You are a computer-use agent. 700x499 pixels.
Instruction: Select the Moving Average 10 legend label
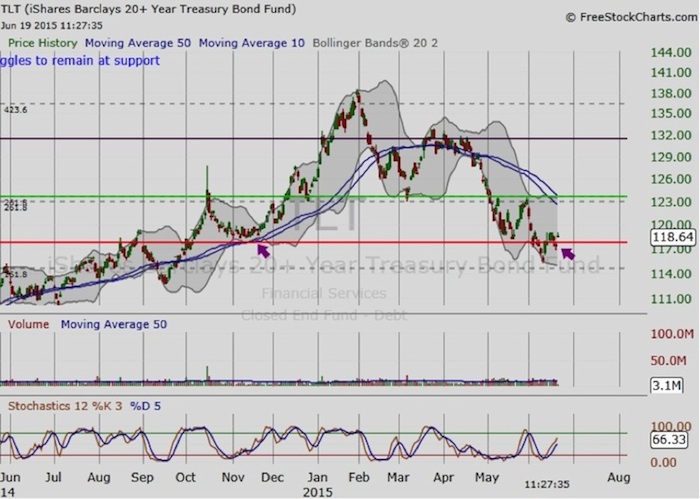click(x=252, y=43)
